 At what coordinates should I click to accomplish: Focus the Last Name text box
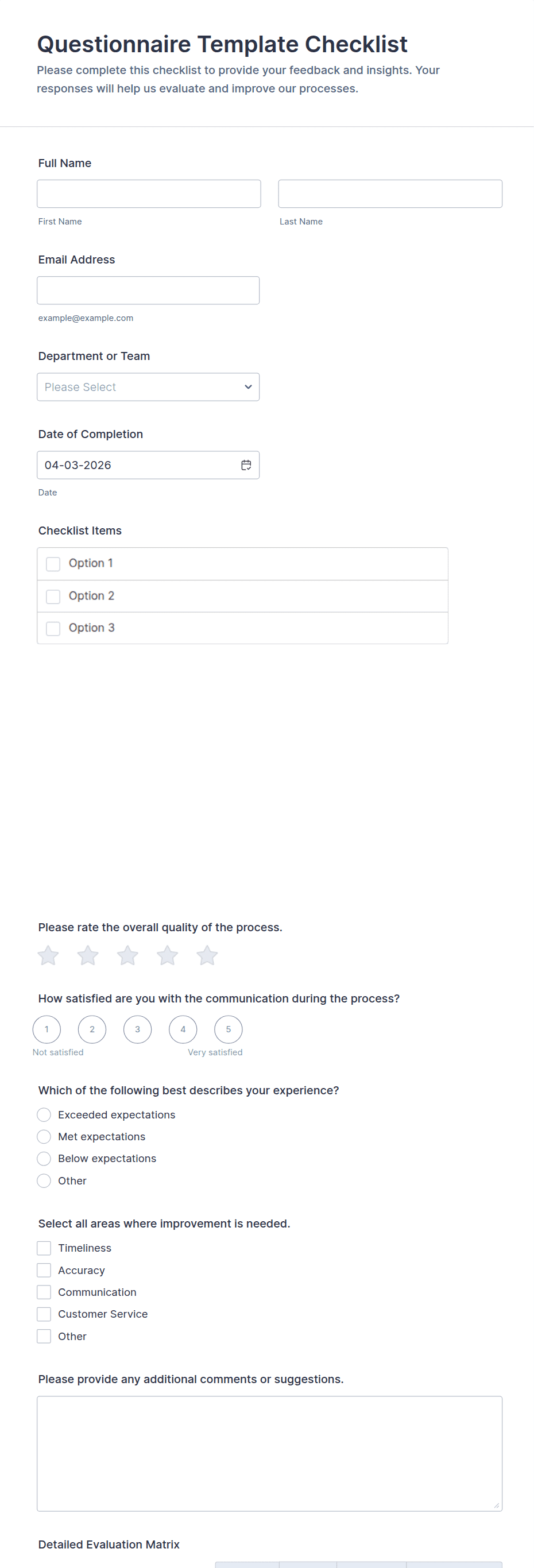click(390, 193)
